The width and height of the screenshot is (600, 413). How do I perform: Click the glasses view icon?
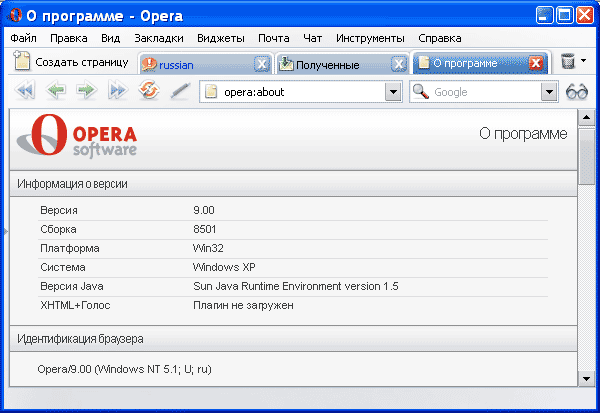coord(577,92)
